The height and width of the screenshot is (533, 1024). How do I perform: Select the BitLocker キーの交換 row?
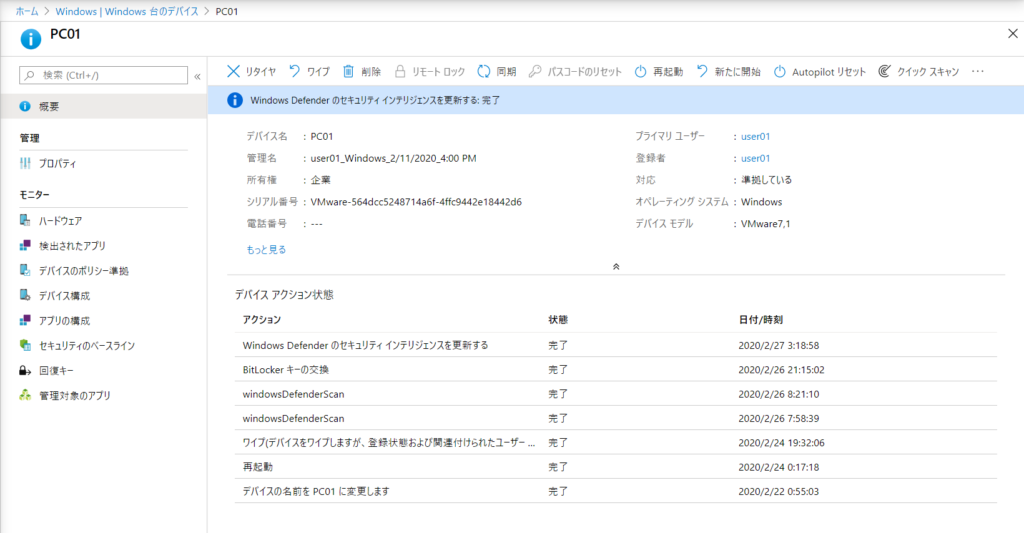click(616, 369)
